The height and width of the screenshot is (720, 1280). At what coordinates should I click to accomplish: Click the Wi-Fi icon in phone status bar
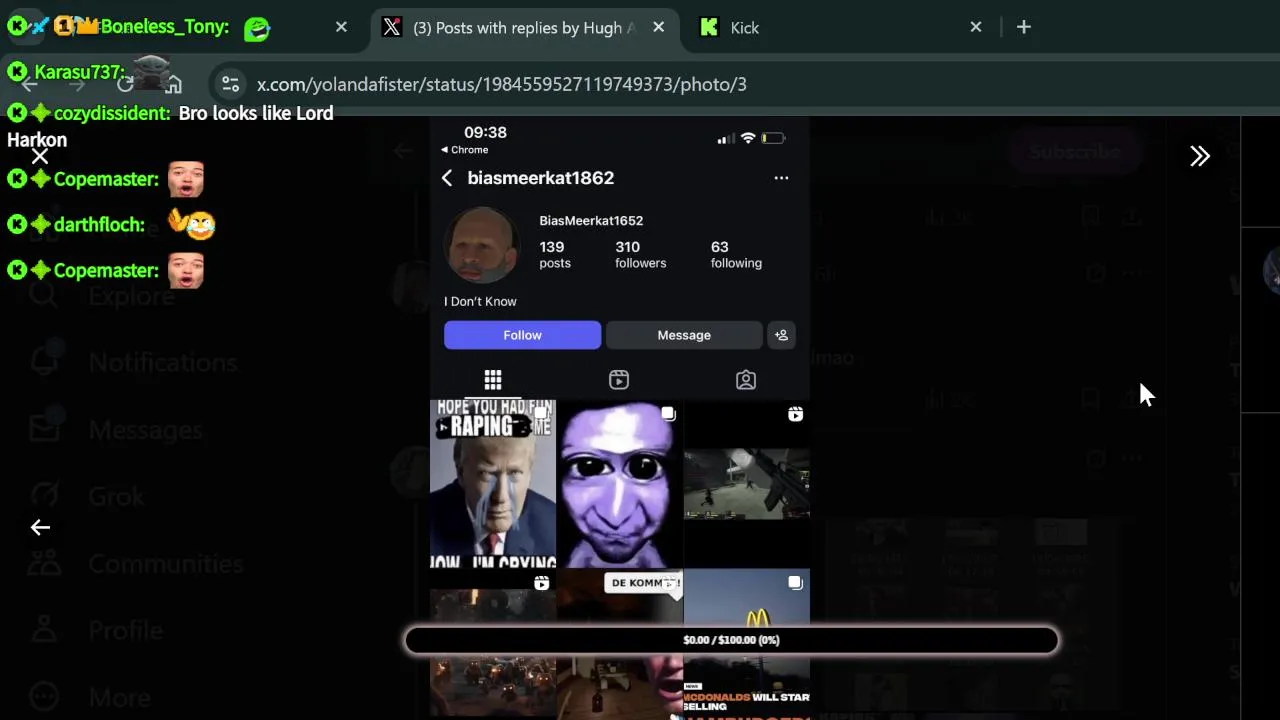pos(747,138)
